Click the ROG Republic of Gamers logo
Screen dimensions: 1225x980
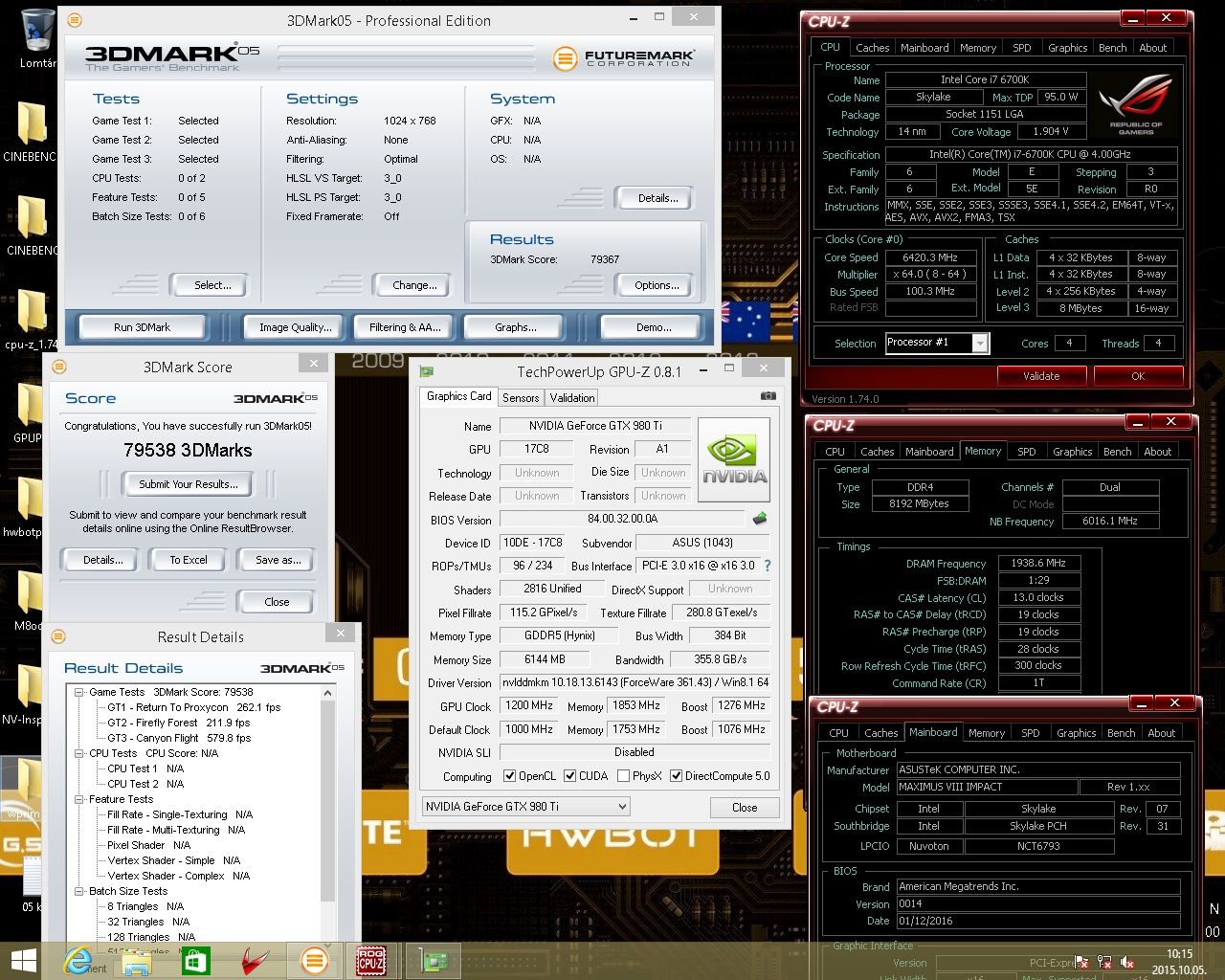pyautogui.click(x=1136, y=104)
